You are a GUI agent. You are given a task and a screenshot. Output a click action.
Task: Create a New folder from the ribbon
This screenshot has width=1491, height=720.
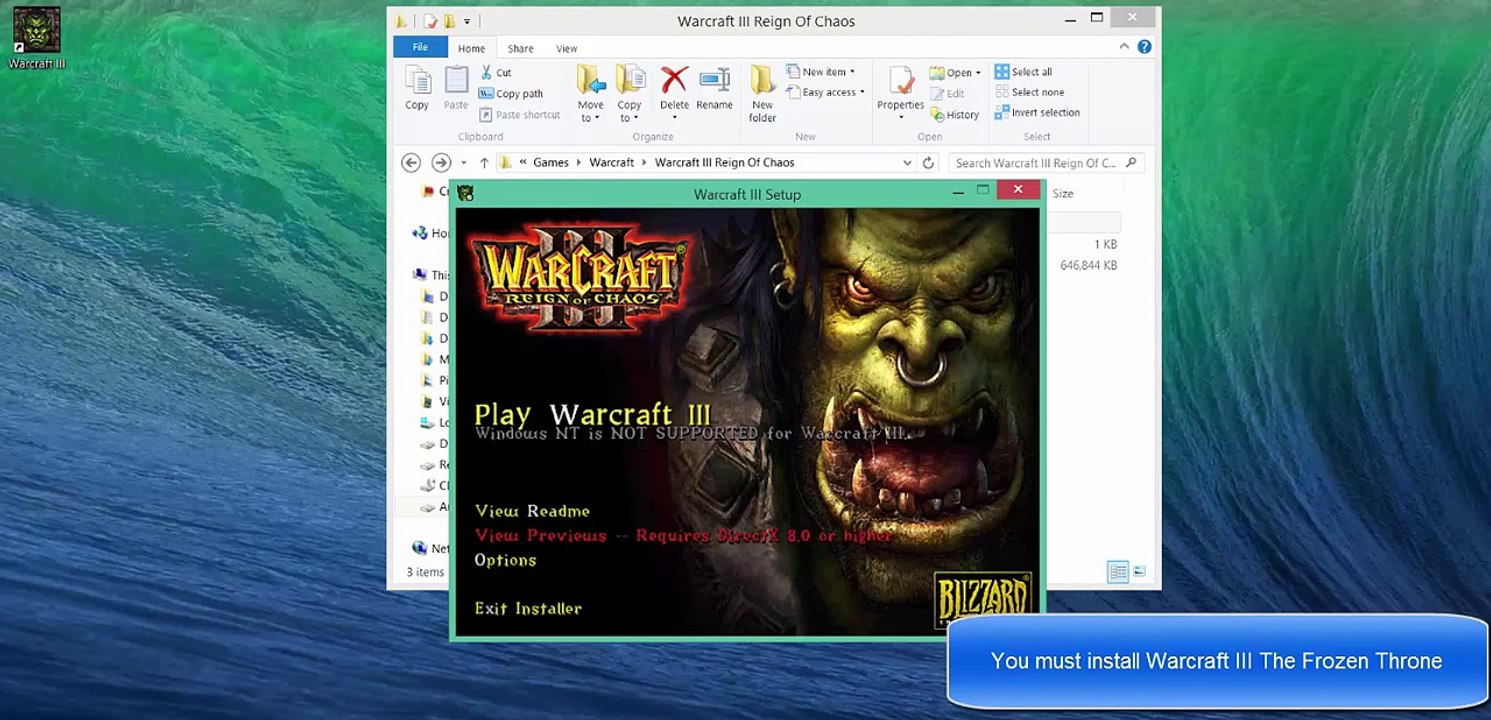click(x=762, y=94)
